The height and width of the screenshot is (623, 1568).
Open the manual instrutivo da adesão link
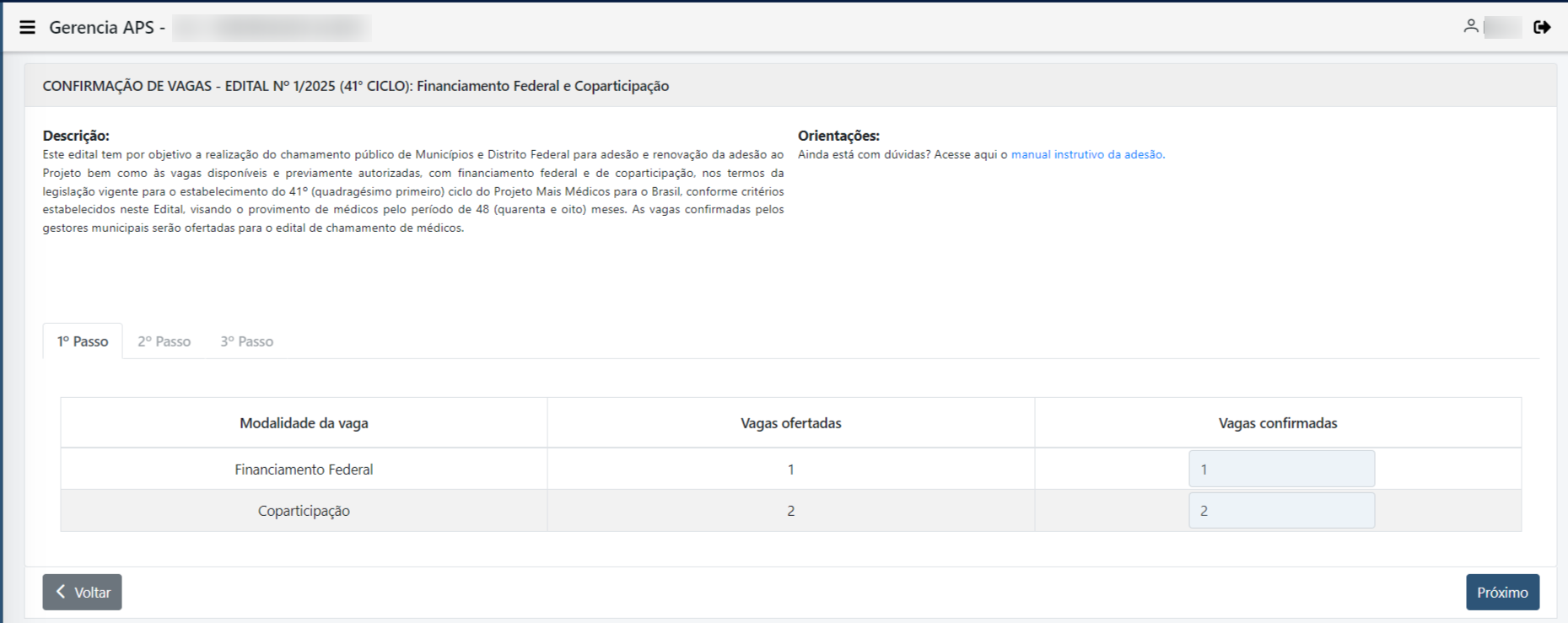(1087, 154)
